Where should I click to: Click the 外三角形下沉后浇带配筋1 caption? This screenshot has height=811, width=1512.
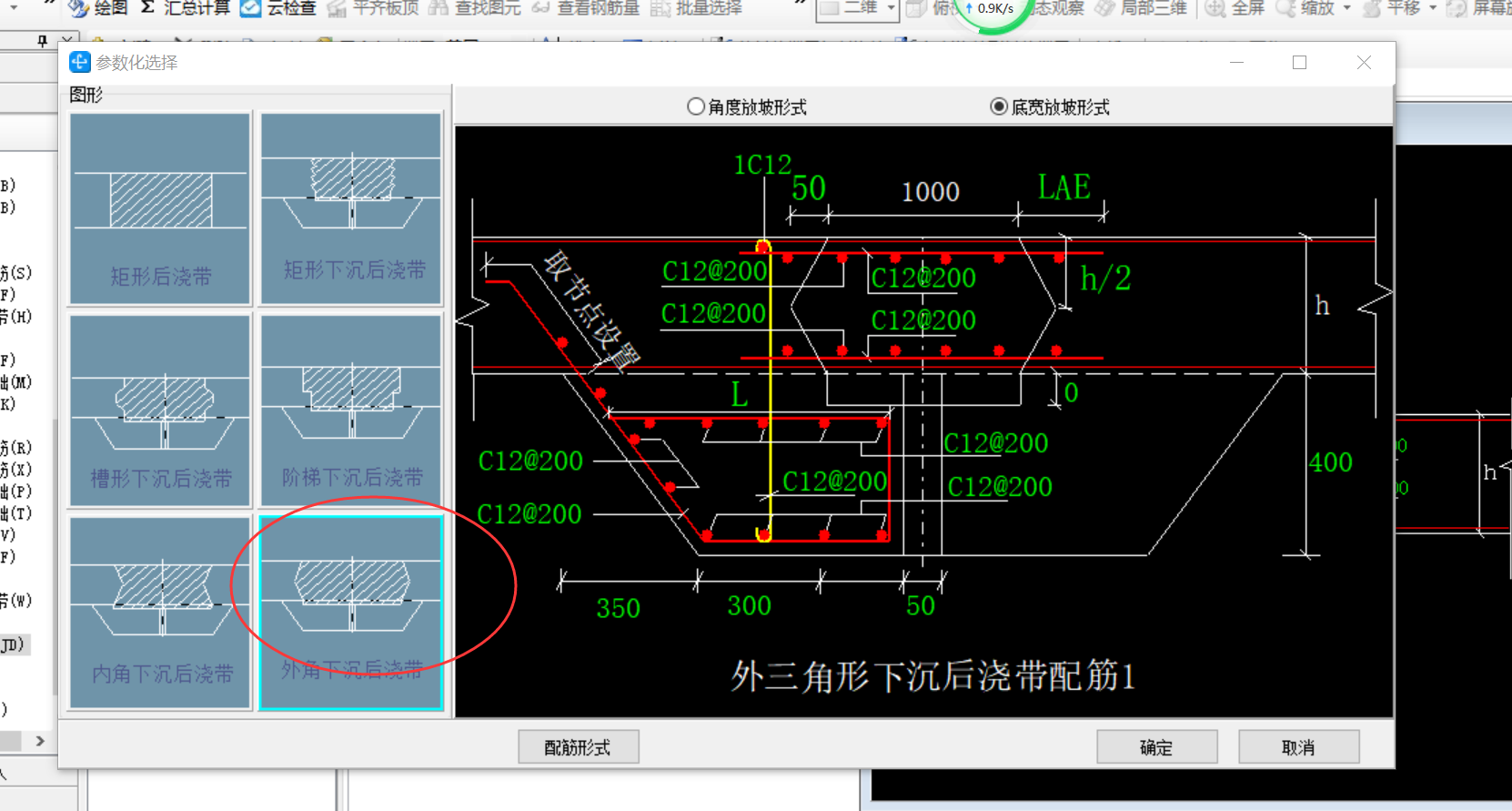point(933,676)
